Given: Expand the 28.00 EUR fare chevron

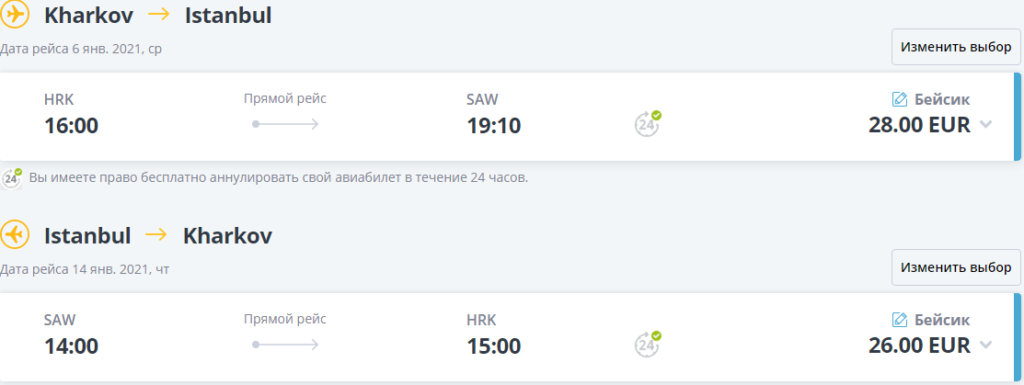Looking at the screenshot, I should (985, 124).
